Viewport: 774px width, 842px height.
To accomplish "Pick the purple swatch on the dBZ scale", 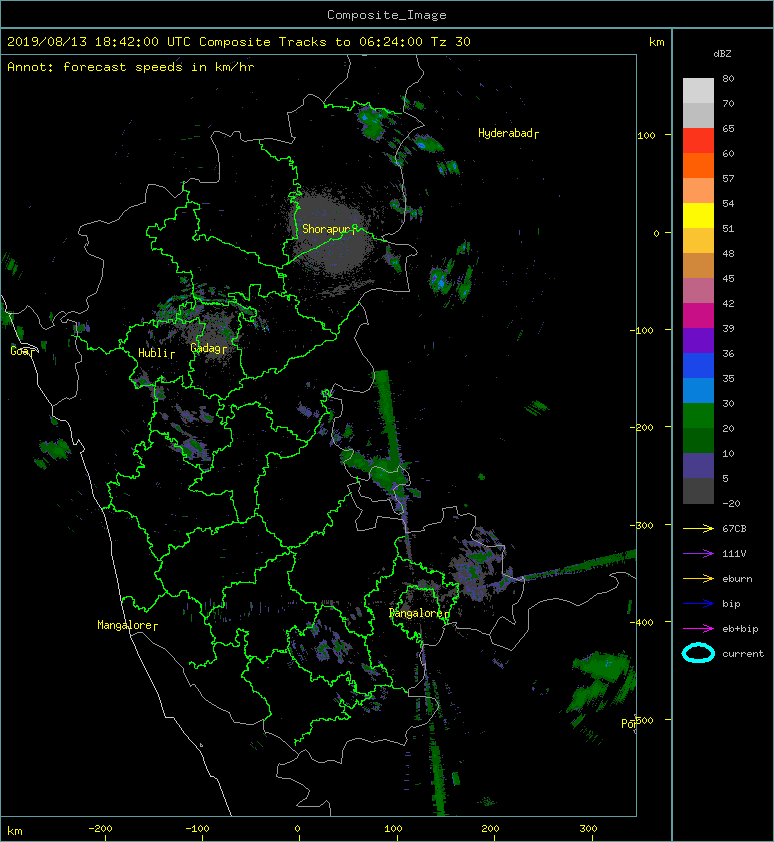I will (x=698, y=340).
